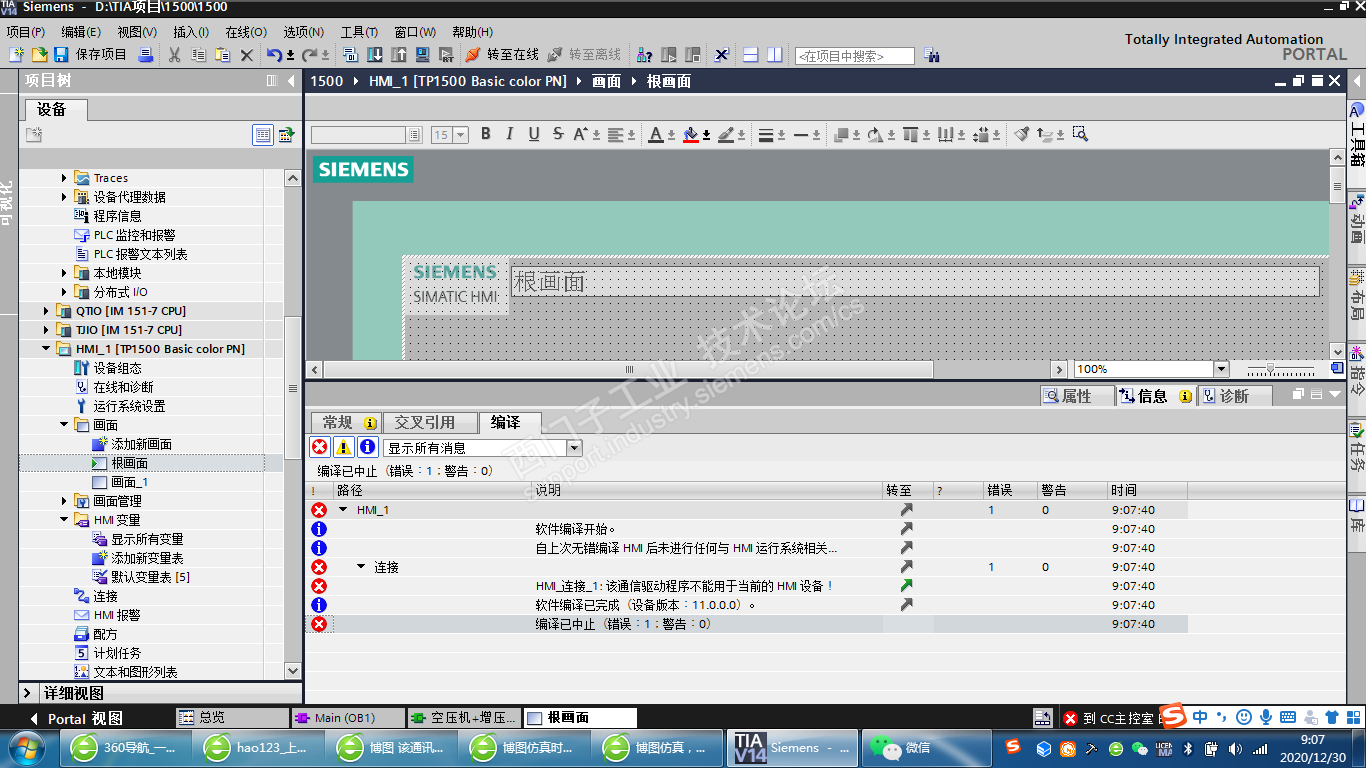The width and height of the screenshot is (1366, 768).
Task: Click the Split editor vertically icon
Action: (775, 55)
